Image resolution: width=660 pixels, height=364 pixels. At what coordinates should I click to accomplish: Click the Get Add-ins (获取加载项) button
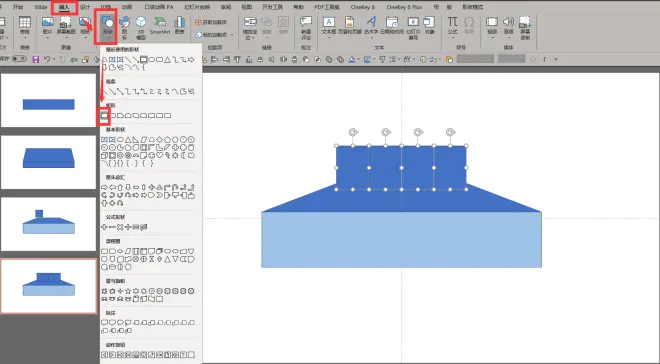pyautogui.click(x=212, y=22)
